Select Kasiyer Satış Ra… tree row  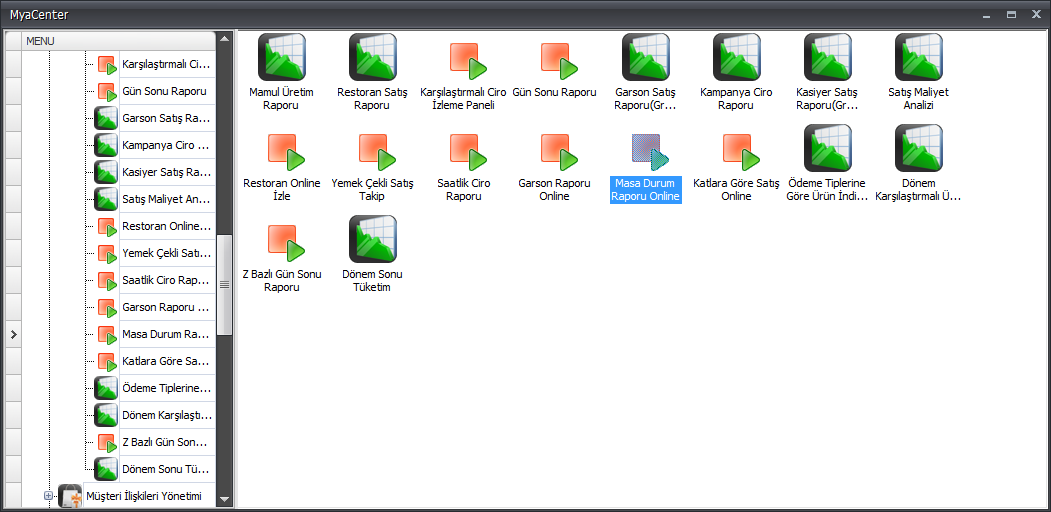coord(167,172)
